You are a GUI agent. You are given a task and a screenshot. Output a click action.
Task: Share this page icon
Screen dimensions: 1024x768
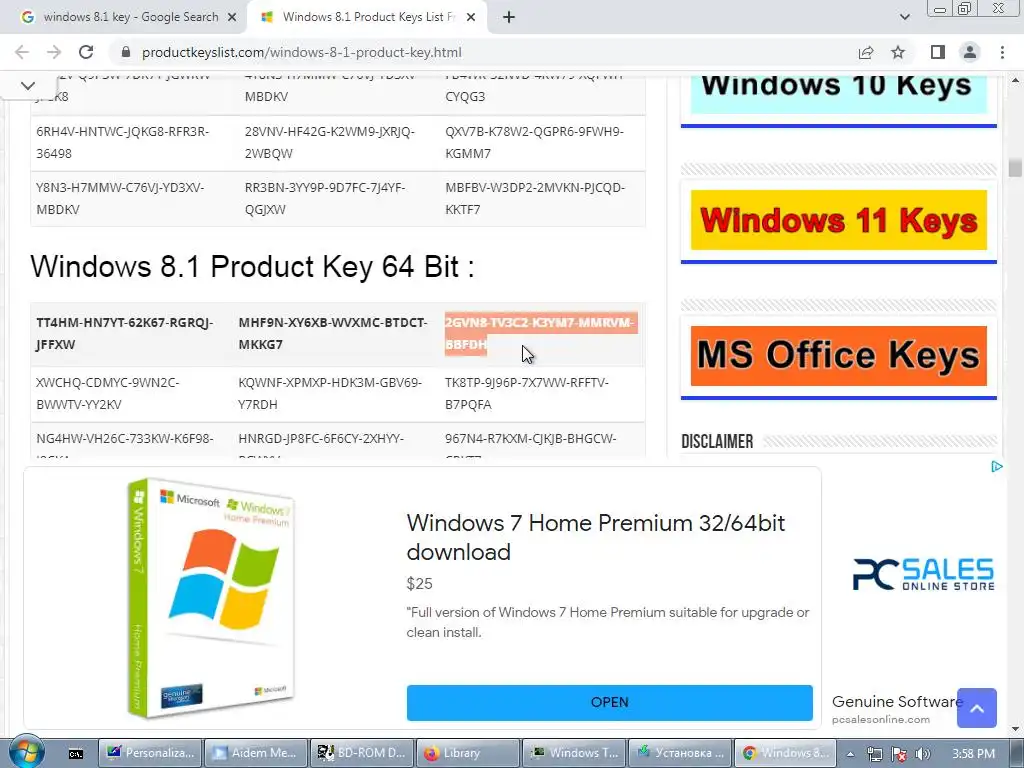click(866, 52)
